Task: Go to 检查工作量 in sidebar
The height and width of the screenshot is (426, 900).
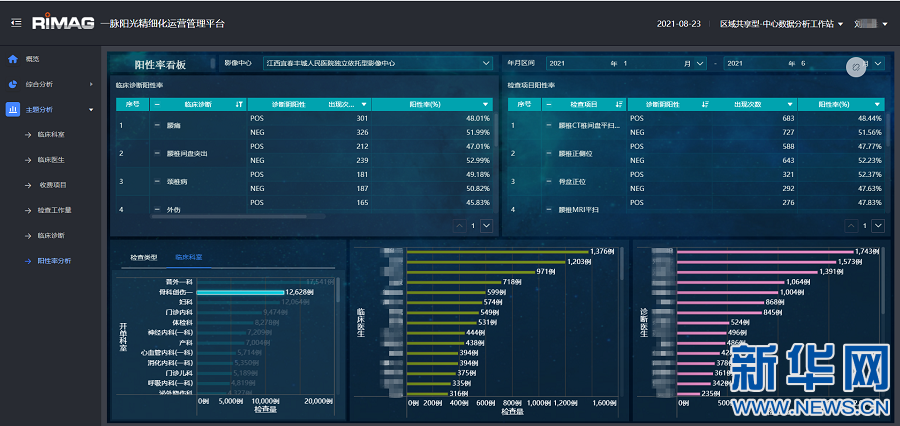Action: 54,210
